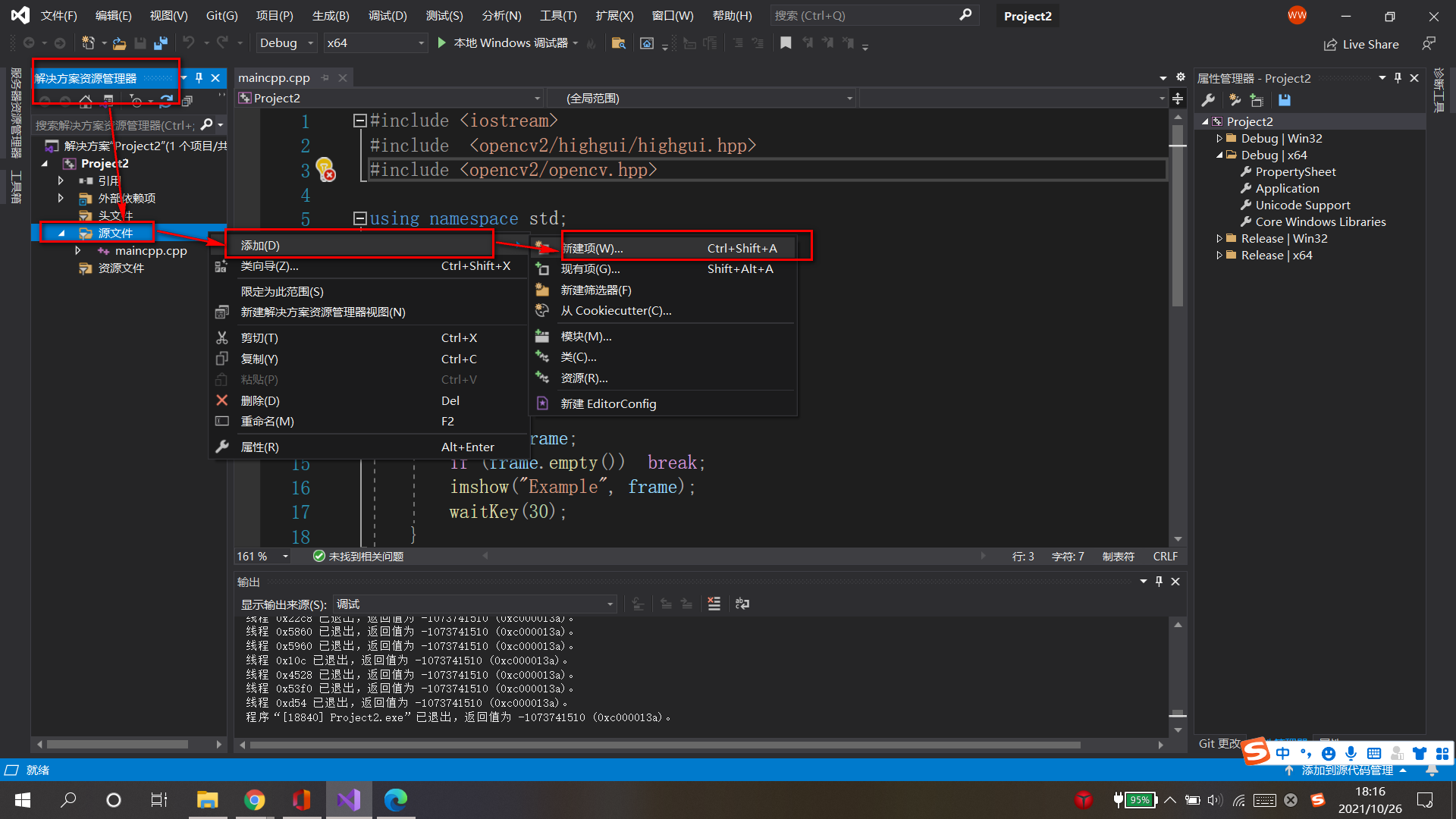Image resolution: width=1456 pixels, height=819 pixels.
Task: Toggle the Chinese input method in system tray
Action: [x=1282, y=753]
